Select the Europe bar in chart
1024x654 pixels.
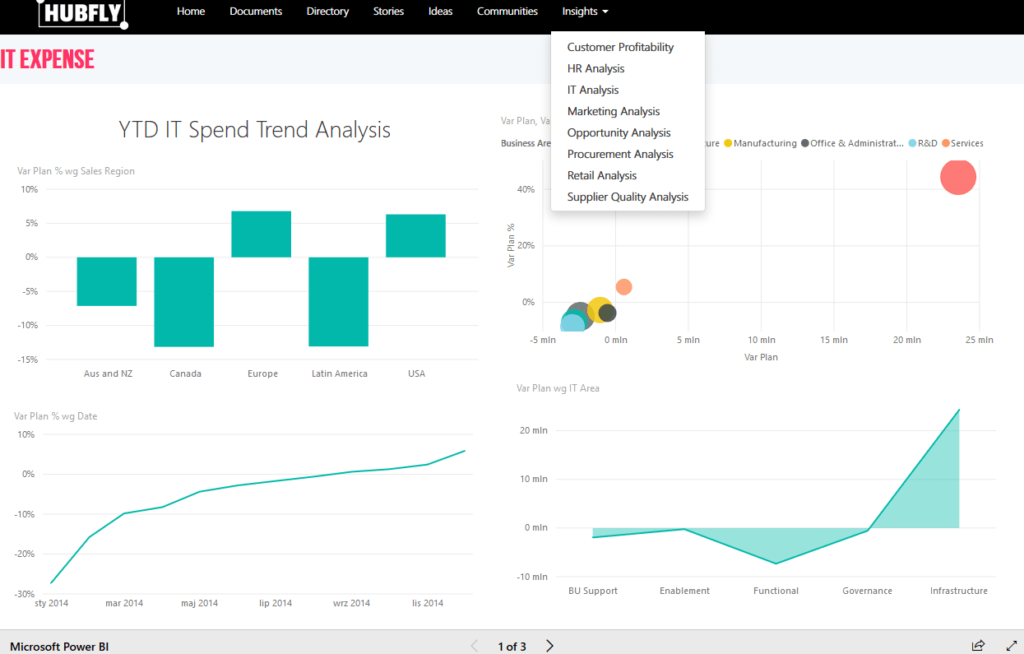tap(261, 234)
